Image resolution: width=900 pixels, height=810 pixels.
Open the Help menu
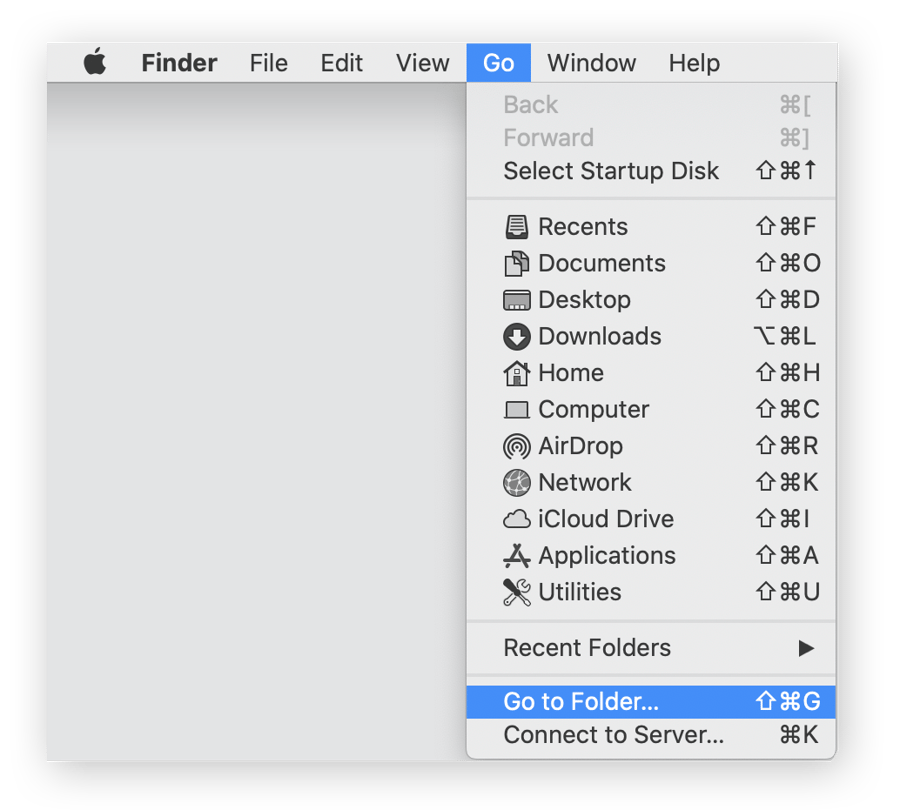point(694,63)
